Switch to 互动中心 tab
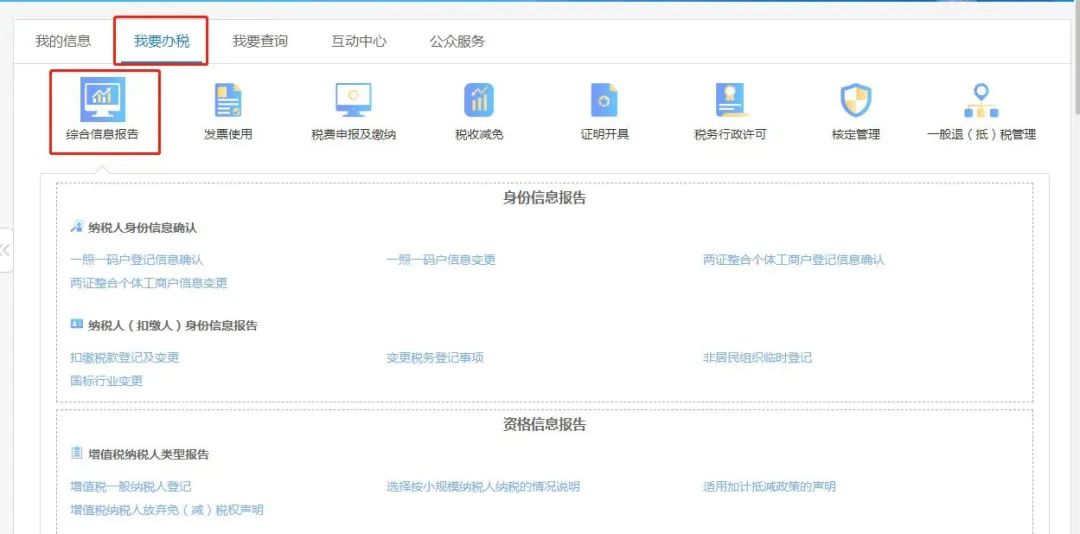 click(359, 41)
